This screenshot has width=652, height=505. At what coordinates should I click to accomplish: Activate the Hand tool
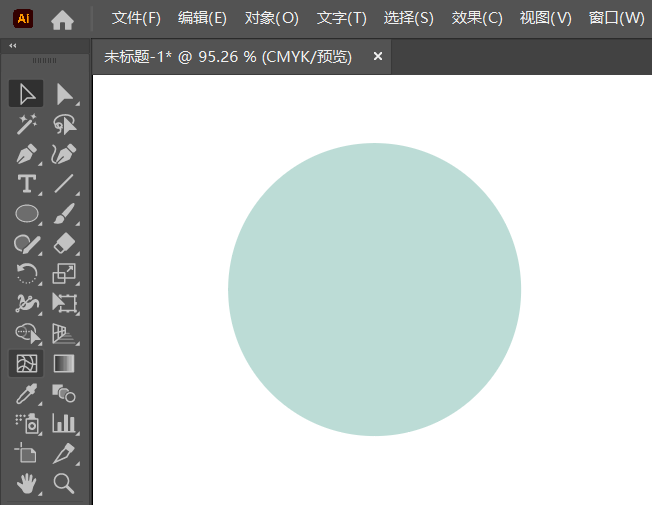coord(26,483)
